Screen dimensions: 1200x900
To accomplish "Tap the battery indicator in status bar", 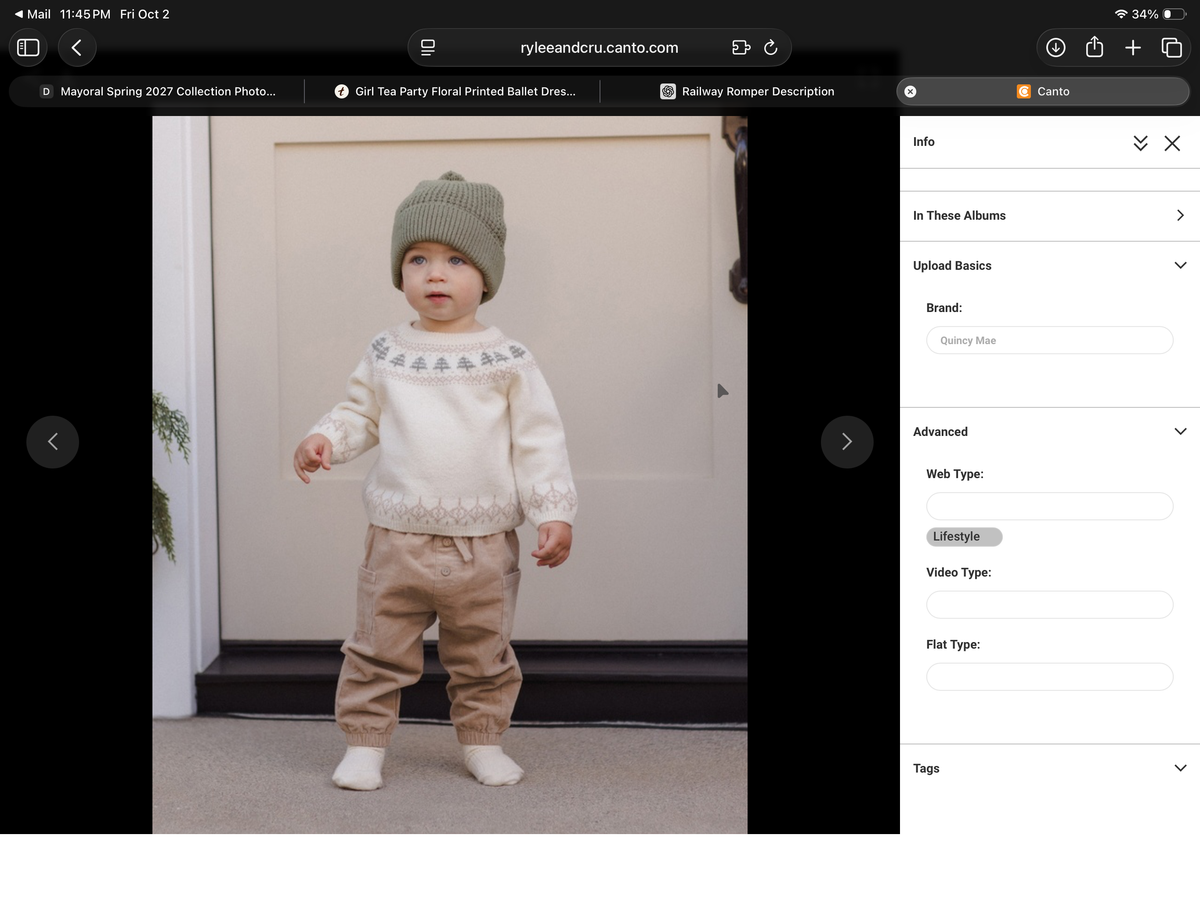I will (1174, 14).
